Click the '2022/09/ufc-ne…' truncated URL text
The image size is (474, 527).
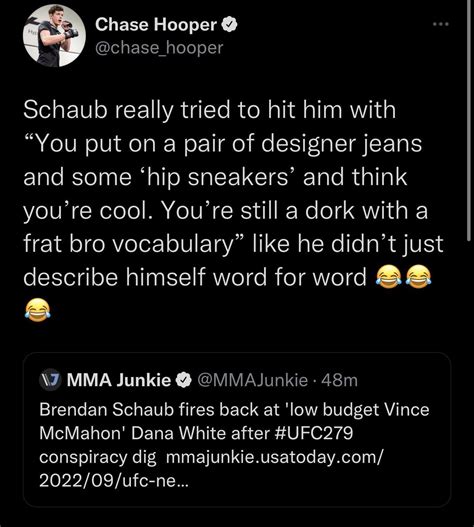pyautogui.click(x=114, y=481)
